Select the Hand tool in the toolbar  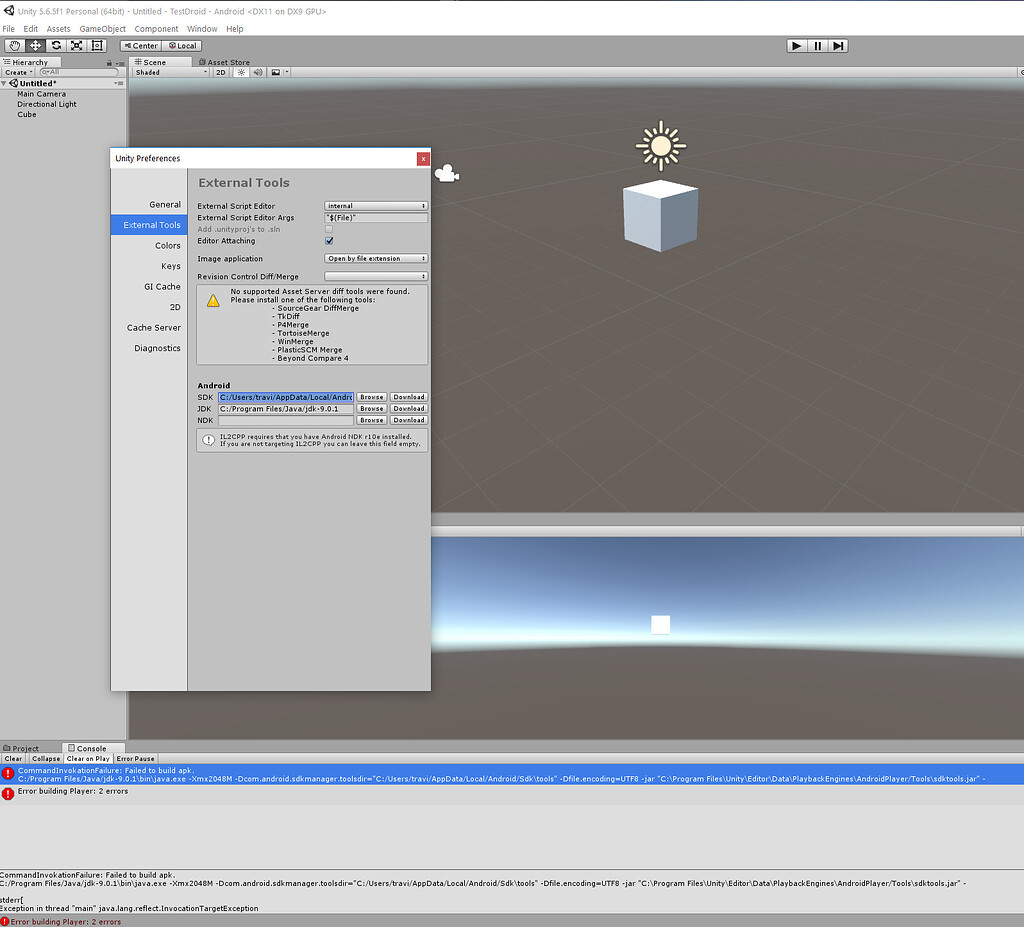[x=15, y=45]
